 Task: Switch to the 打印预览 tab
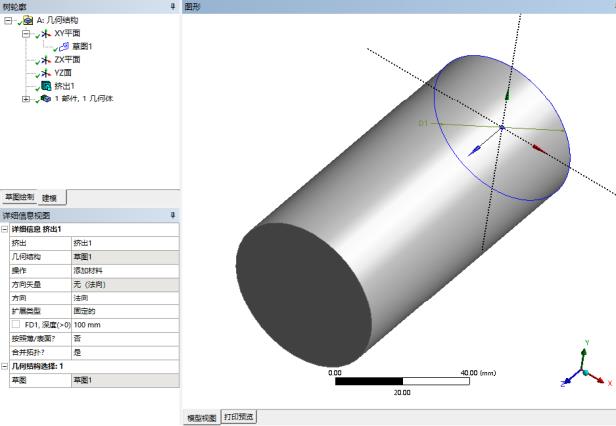click(x=238, y=417)
